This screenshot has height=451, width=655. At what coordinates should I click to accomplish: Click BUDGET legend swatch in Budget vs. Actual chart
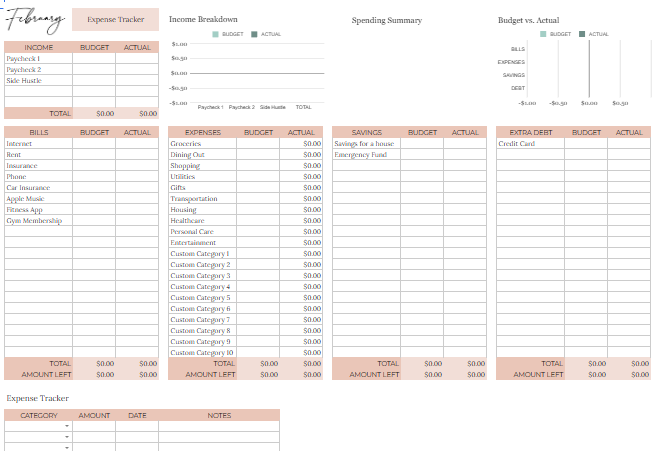pyautogui.click(x=543, y=34)
